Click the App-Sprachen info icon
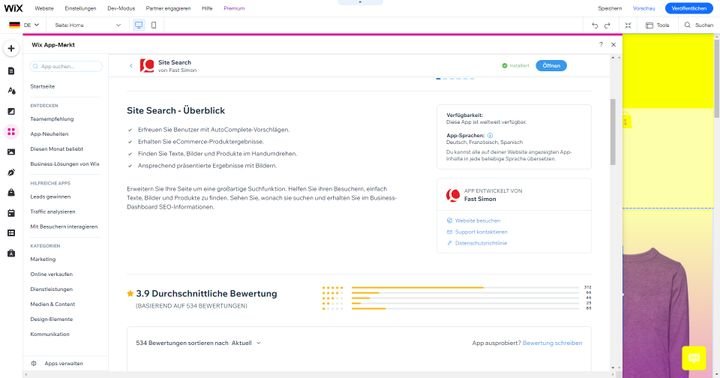This screenshot has width=720, height=378. (490, 135)
